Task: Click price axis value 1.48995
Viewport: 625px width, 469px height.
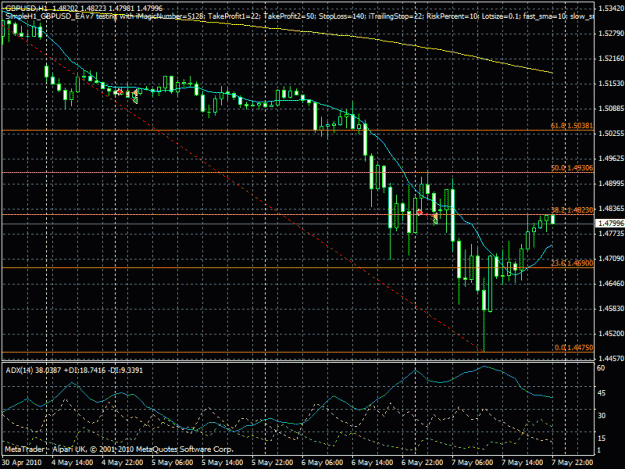Action: (611, 183)
